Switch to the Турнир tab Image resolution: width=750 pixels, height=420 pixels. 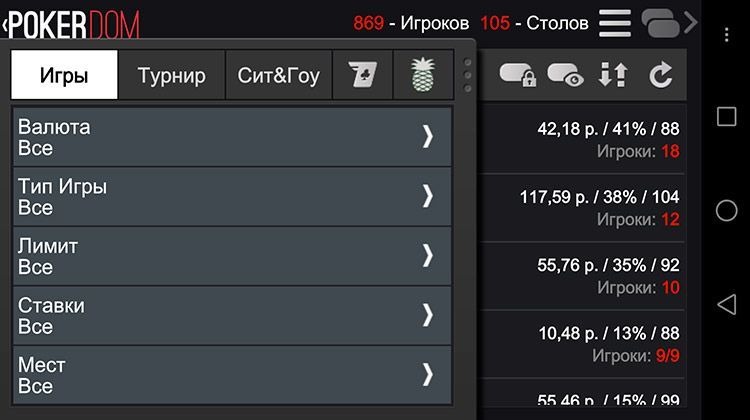click(172, 75)
